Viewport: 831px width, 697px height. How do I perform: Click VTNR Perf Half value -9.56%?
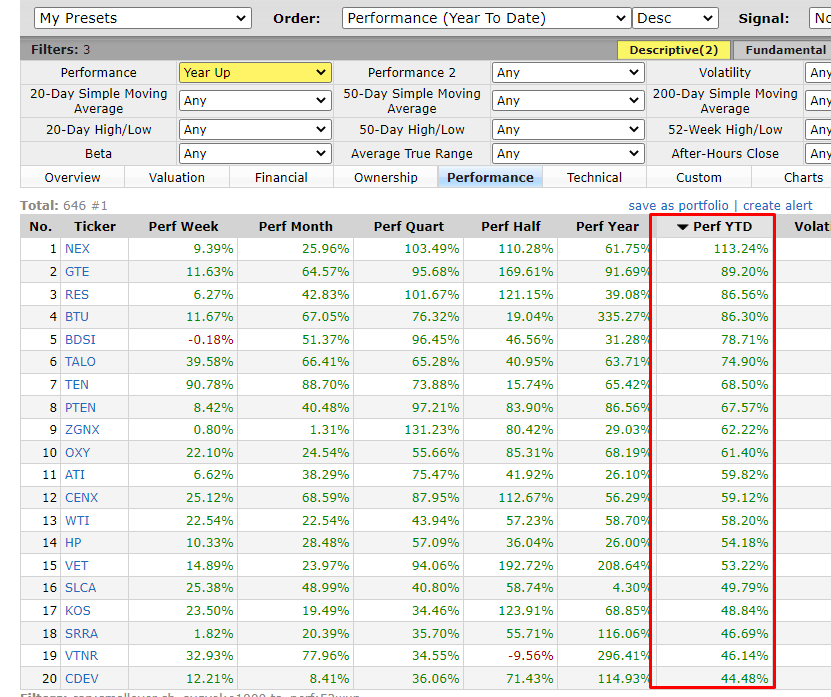[x=531, y=656]
